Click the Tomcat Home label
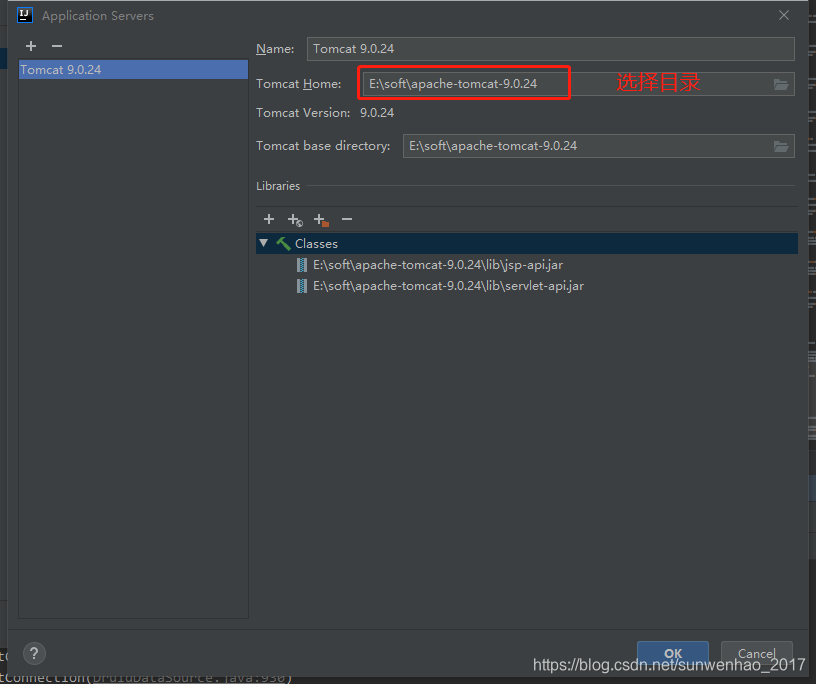The width and height of the screenshot is (816, 684). (298, 84)
